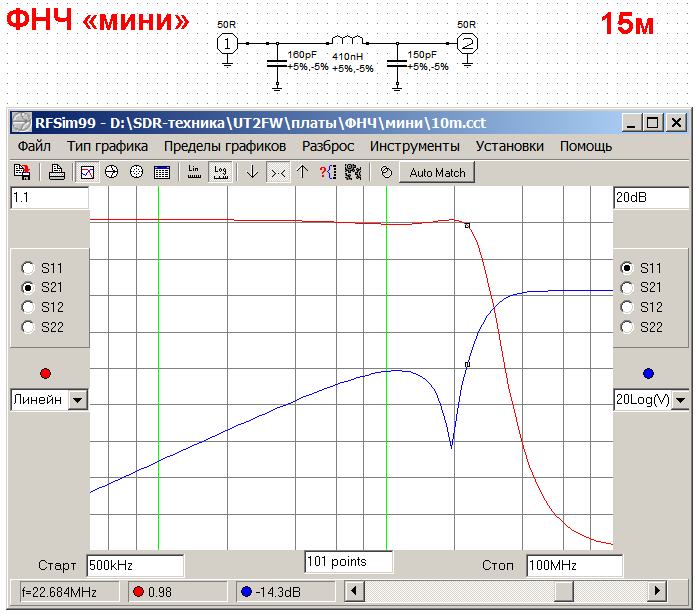
Task: Click the red question mark tolerance icon
Action: [328, 172]
